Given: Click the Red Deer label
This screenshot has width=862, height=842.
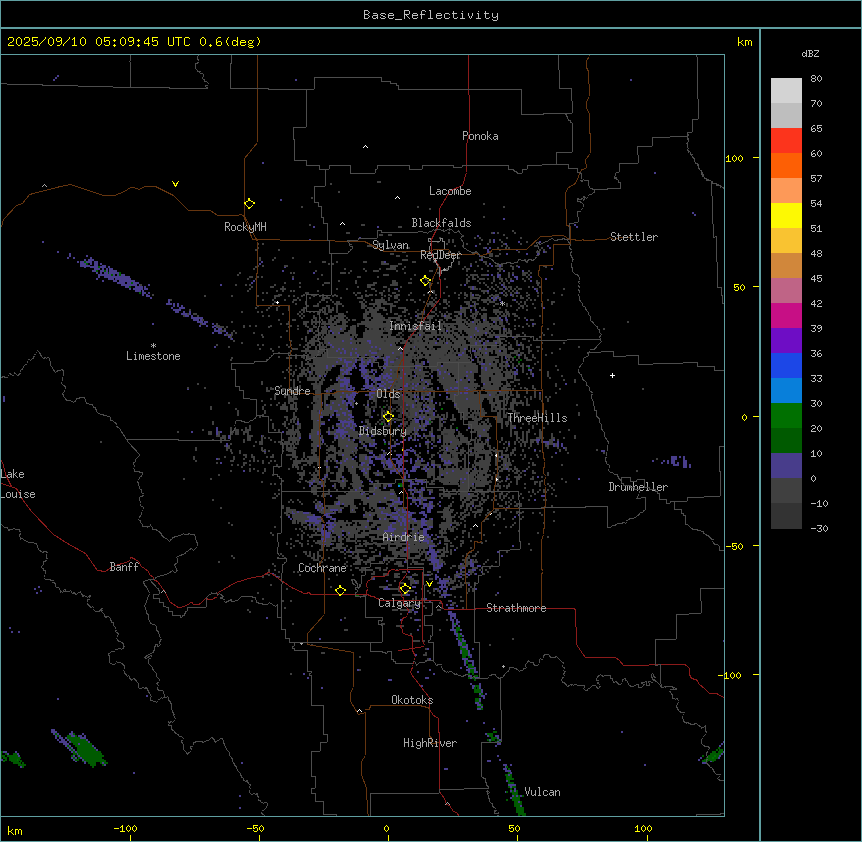Looking at the screenshot, I should 440,255.
